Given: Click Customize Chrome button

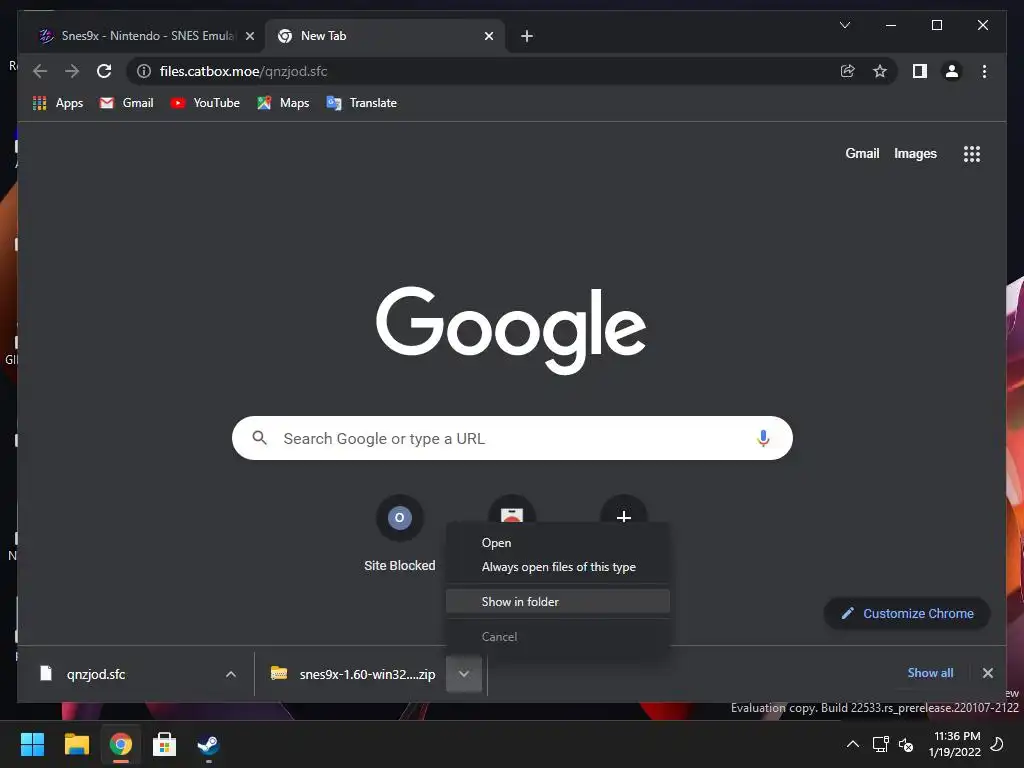Looking at the screenshot, I should coord(907,613).
